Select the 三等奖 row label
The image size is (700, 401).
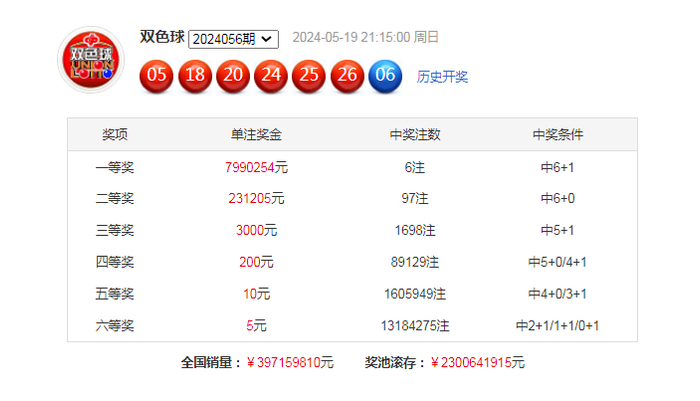click(x=115, y=230)
